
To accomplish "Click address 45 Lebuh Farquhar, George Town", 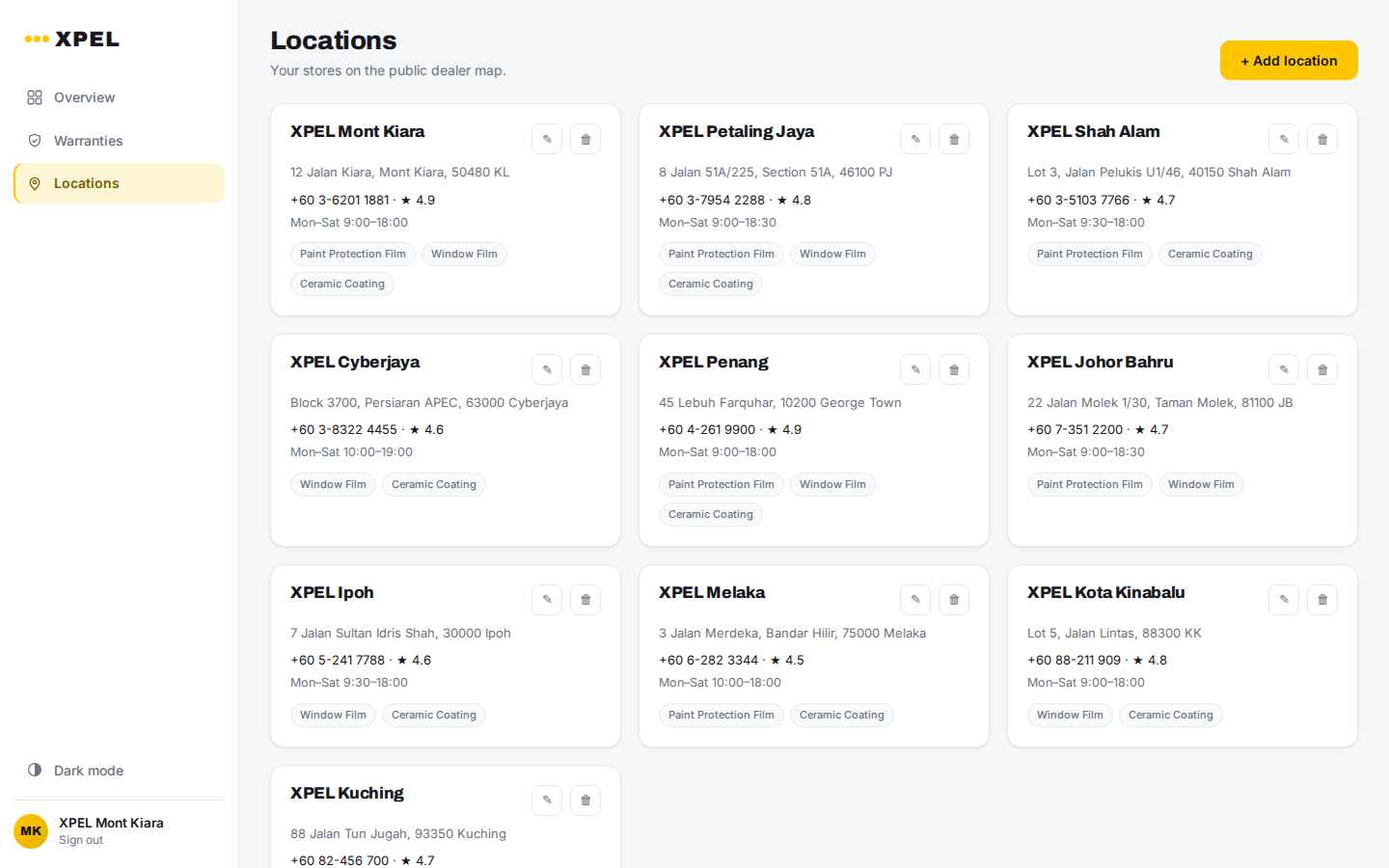I will click(x=780, y=403).
